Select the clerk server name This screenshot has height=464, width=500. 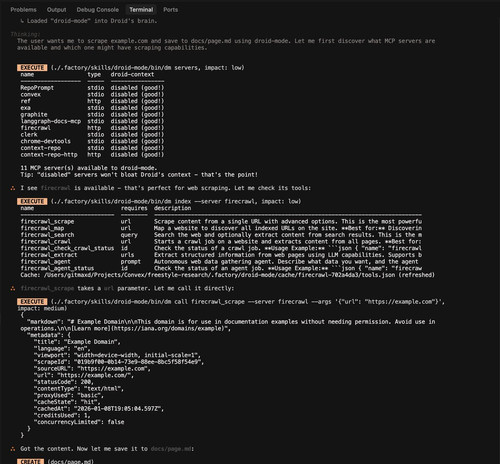pyautogui.click(x=29, y=135)
